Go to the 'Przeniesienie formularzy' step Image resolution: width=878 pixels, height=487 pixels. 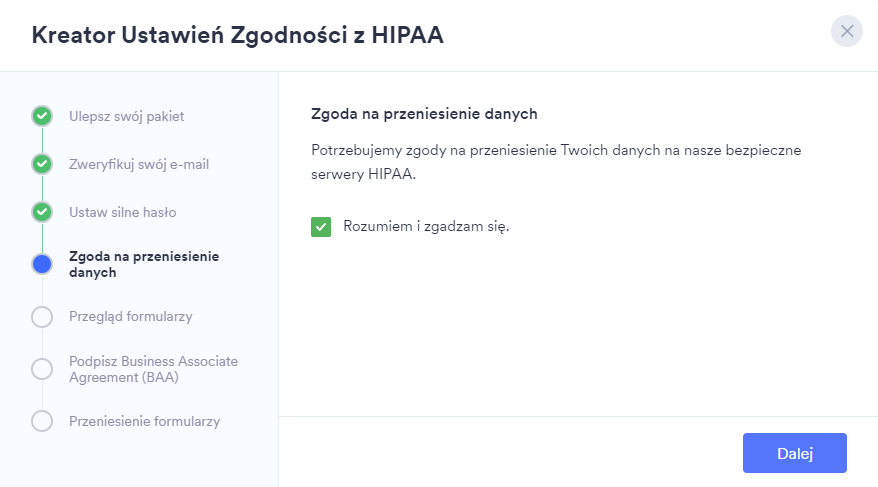point(144,421)
